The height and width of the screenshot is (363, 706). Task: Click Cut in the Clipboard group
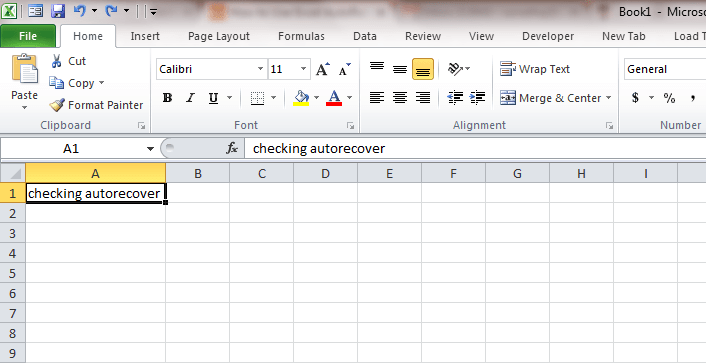[68, 61]
